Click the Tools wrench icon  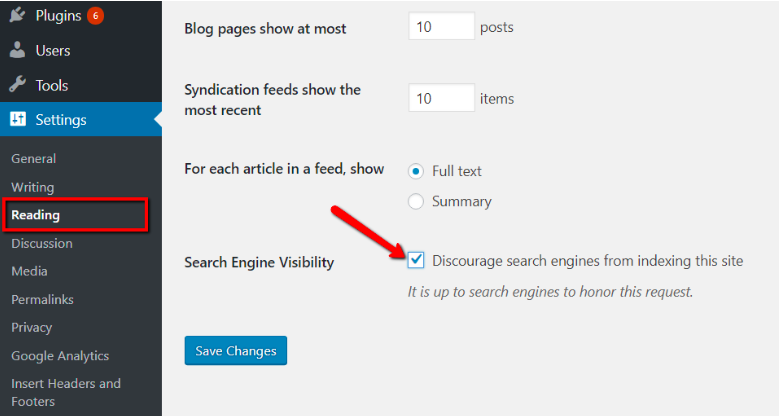(17, 84)
